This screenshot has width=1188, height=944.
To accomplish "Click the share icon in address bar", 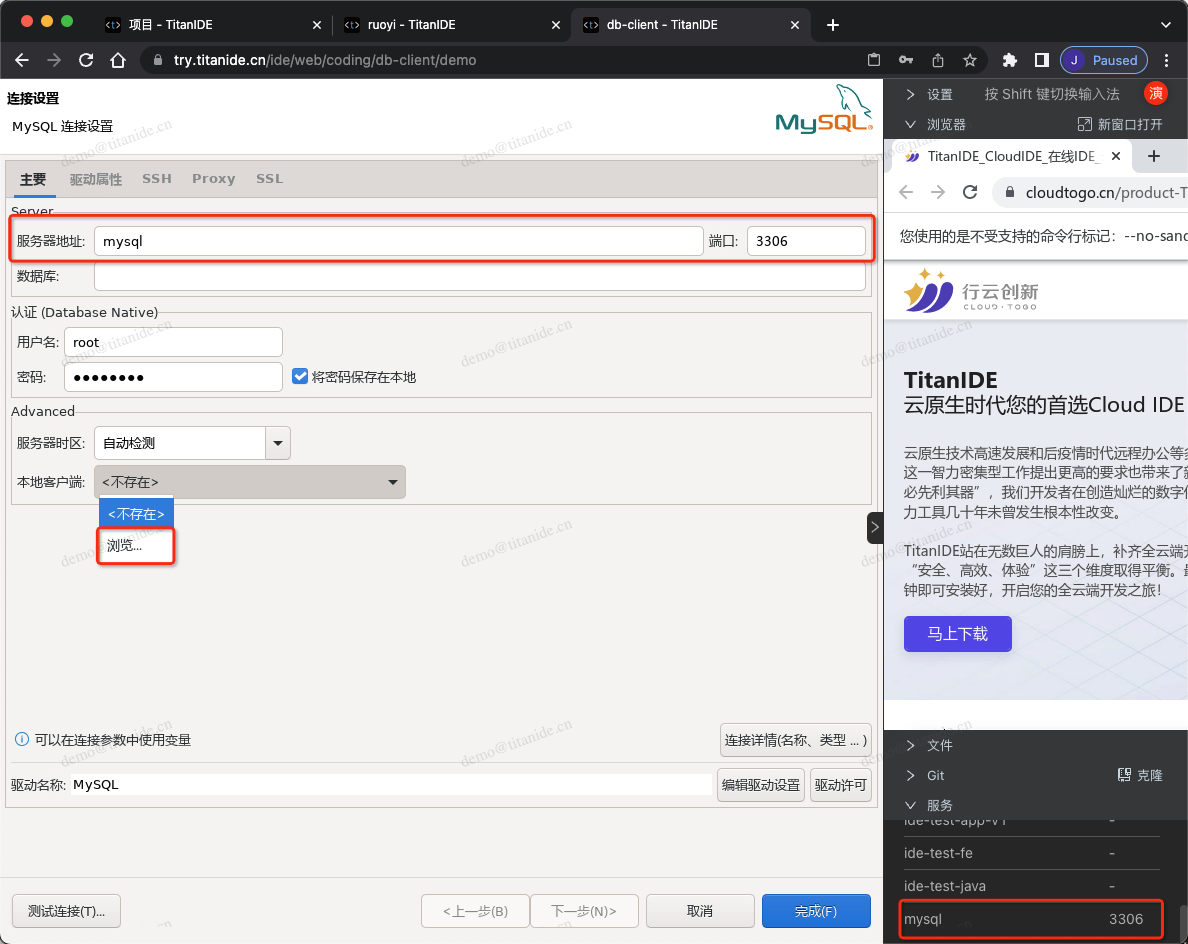I will point(938,60).
